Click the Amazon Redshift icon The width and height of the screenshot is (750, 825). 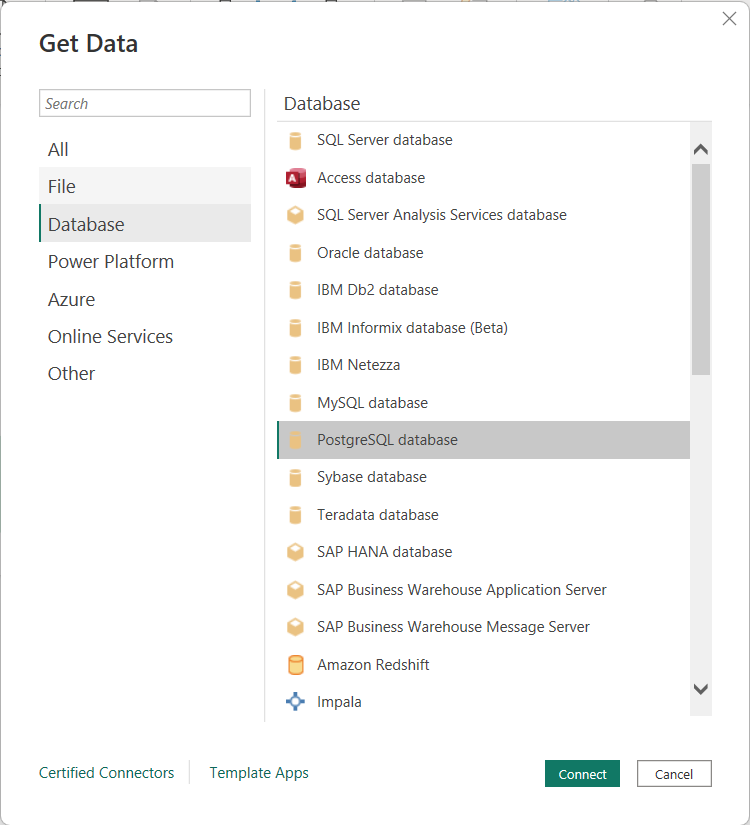click(295, 665)
